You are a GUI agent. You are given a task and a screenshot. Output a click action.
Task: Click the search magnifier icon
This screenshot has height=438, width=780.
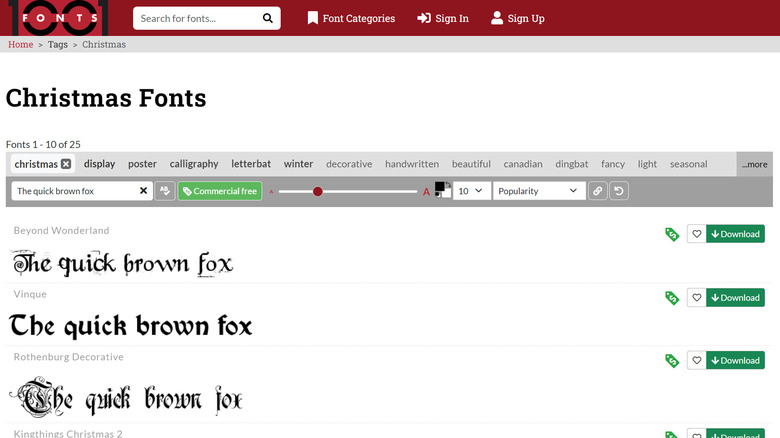pyautogui.click(x=268, y=18)
